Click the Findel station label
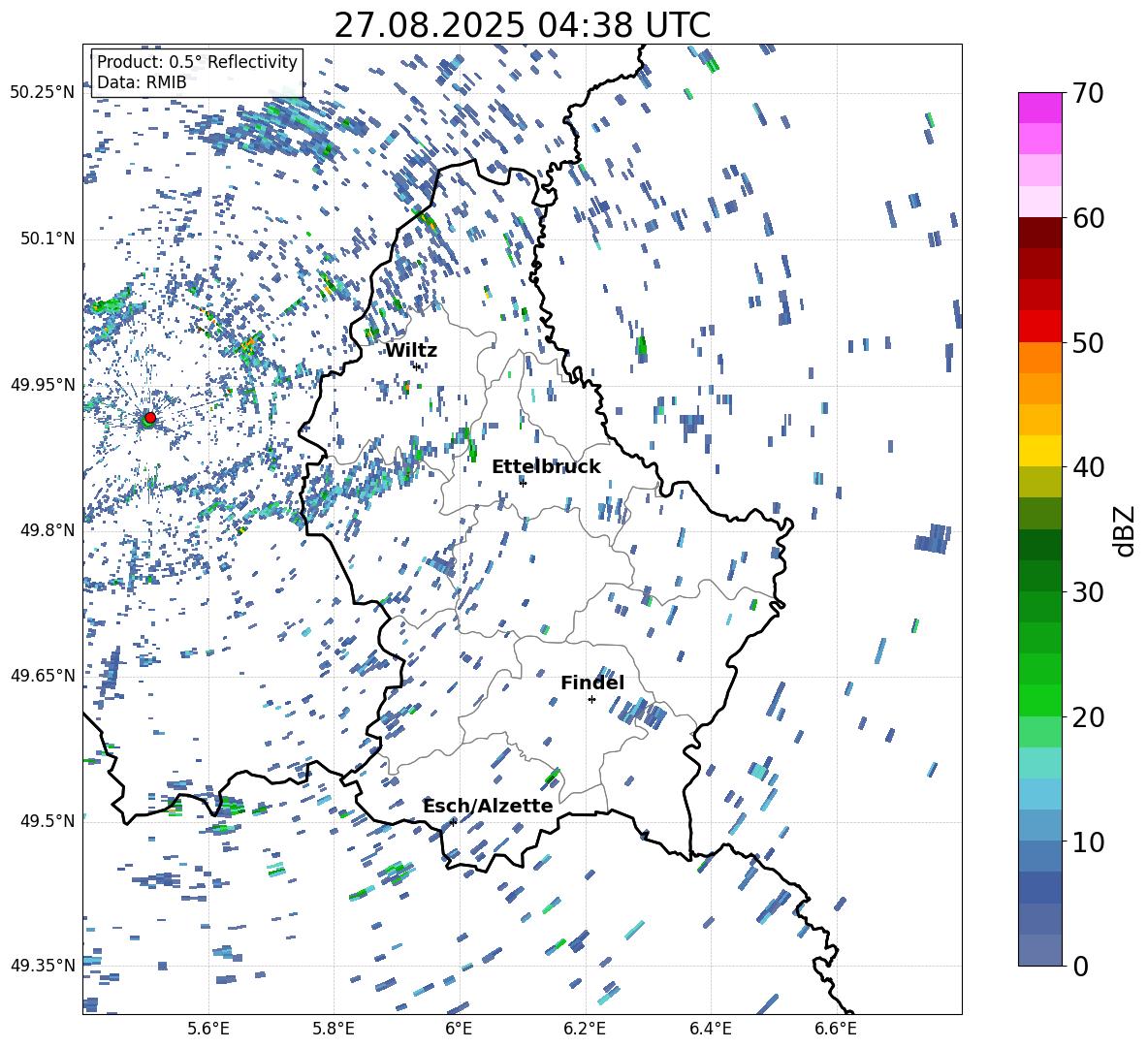The image size is (1148, 1048). click(x=592, y=683)
